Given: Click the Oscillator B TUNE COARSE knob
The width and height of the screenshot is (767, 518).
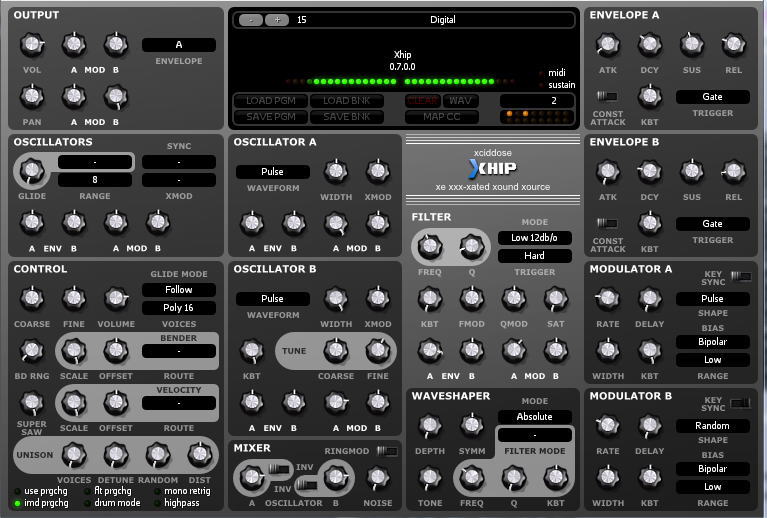Looking at the screenshot, I should (x=336, y=350).
